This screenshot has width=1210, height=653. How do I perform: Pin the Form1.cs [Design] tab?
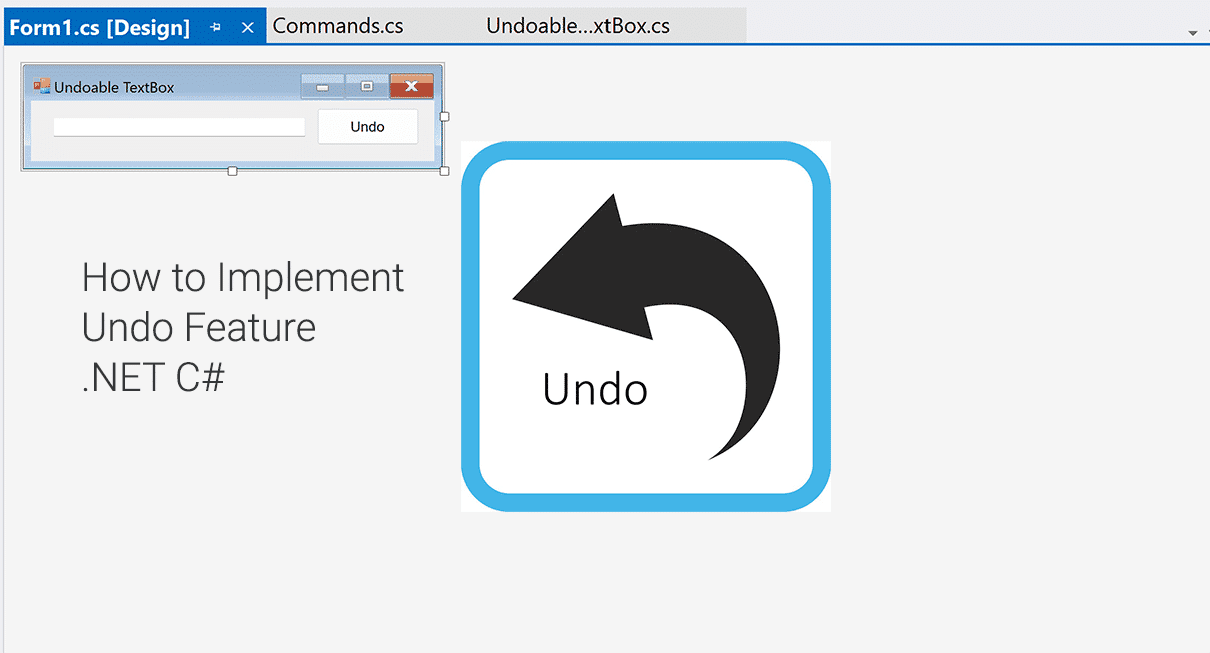click(216, 26)
